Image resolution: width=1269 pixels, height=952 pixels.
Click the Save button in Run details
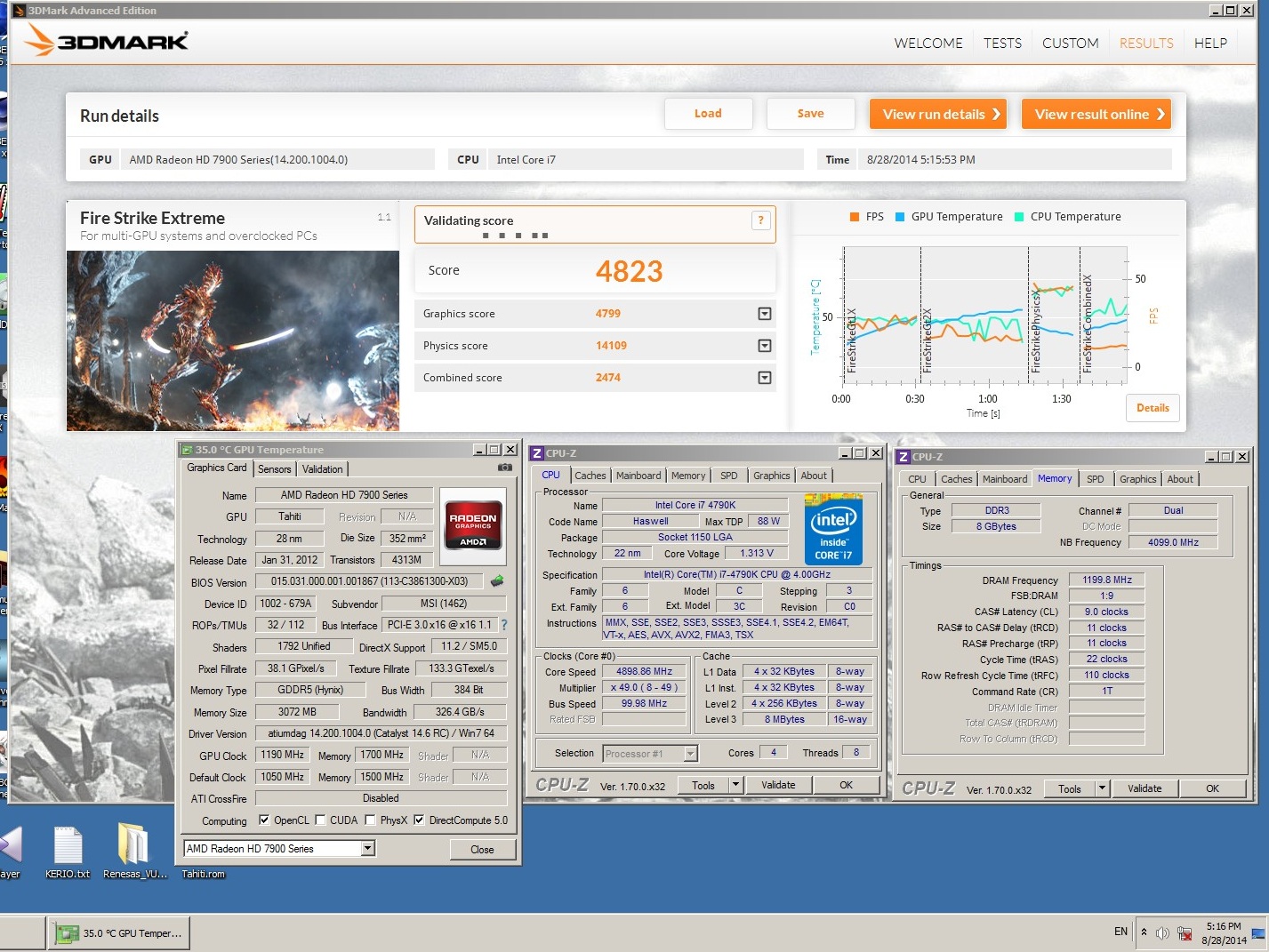point(810,114)
